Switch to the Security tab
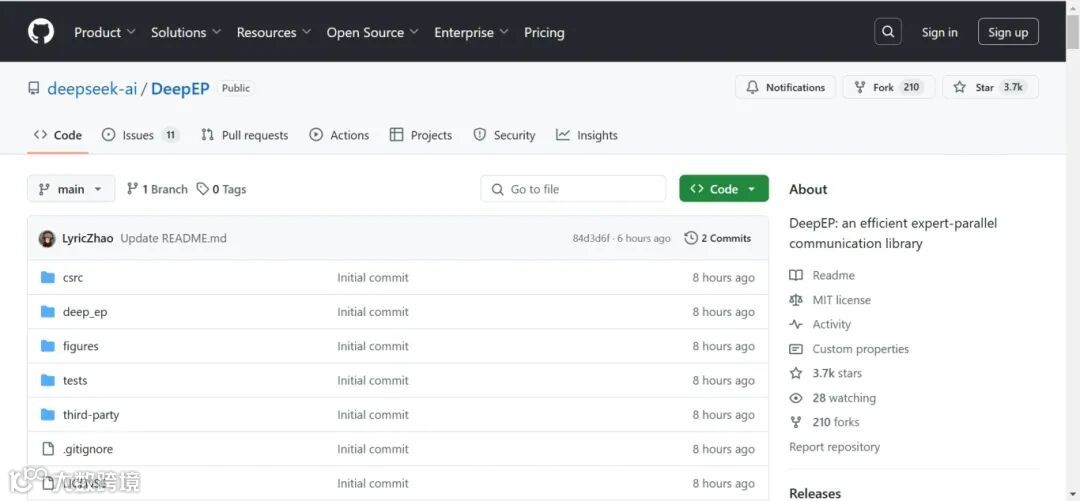The width and height of the screenshot is (1080, 501). (x=504, y=135)
